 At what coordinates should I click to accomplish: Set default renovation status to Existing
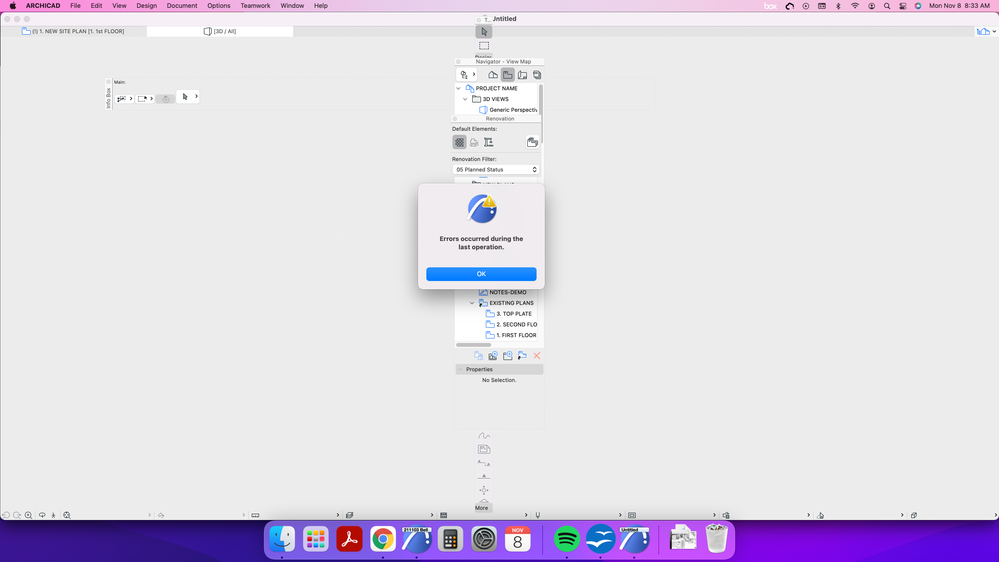(459, 142)
